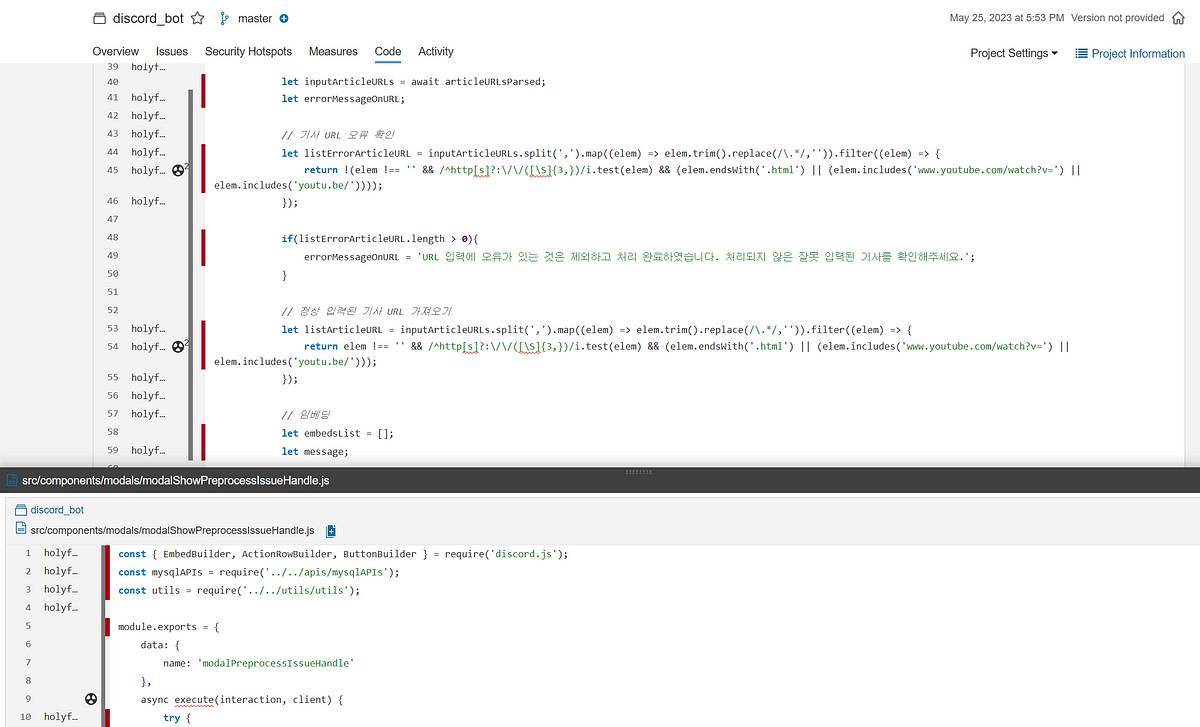Go to the Measures tab
Viewport: 1200px width, 727px height.
[x=333, y=51]
